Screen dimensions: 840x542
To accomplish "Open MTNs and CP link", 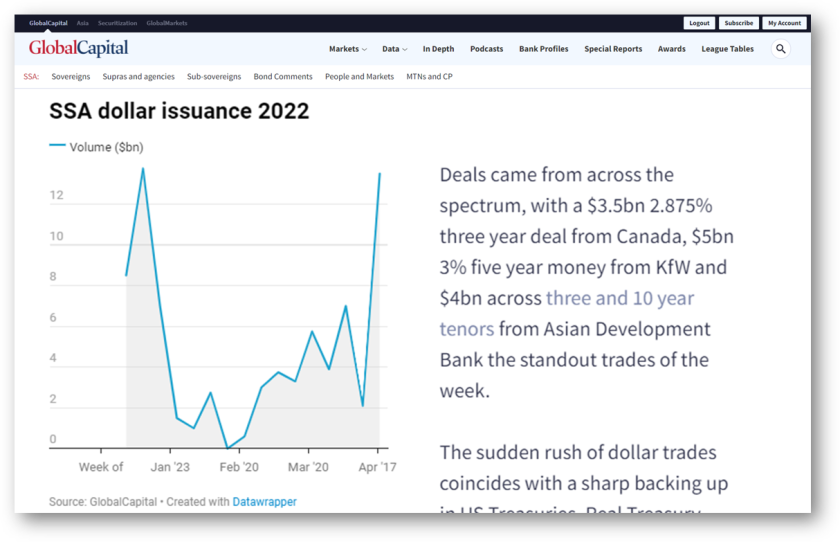I will 429,77.
